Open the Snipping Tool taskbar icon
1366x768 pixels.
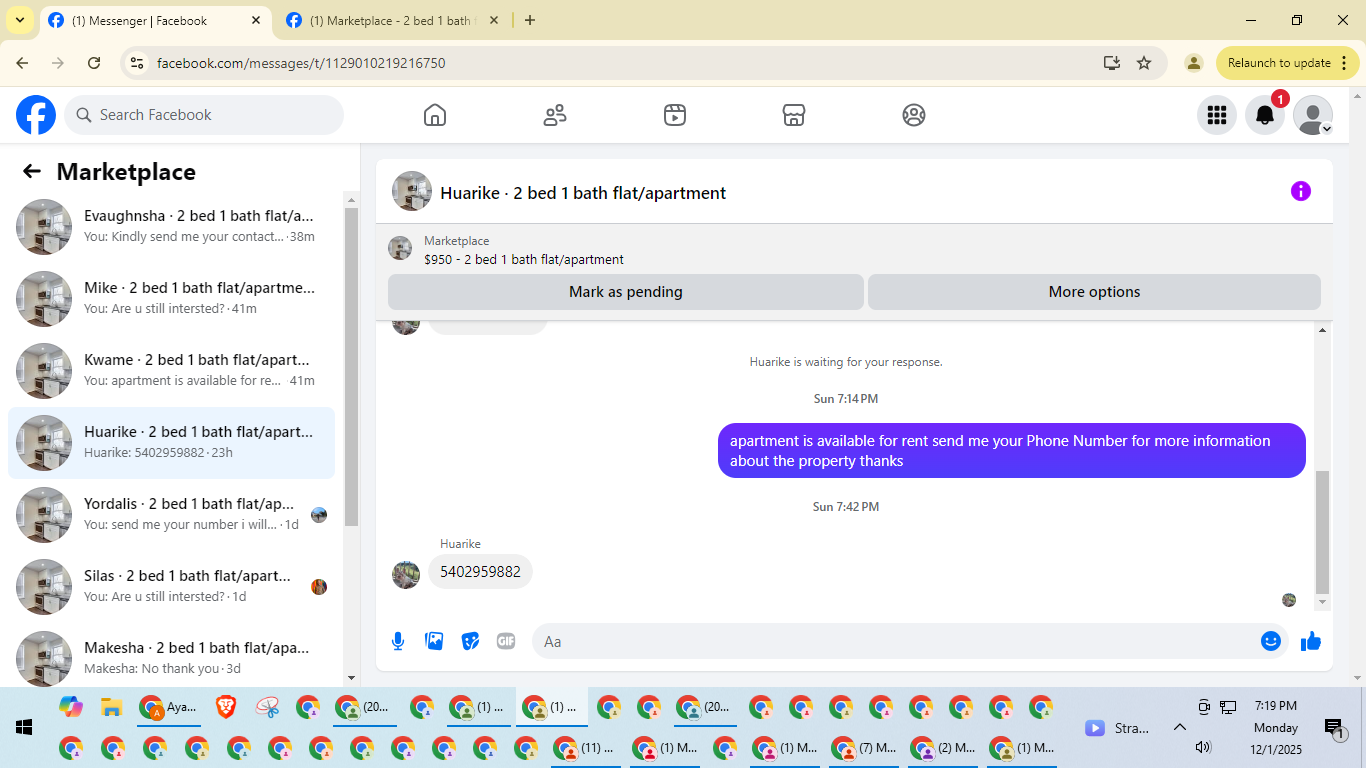click(x=267, y=707)
